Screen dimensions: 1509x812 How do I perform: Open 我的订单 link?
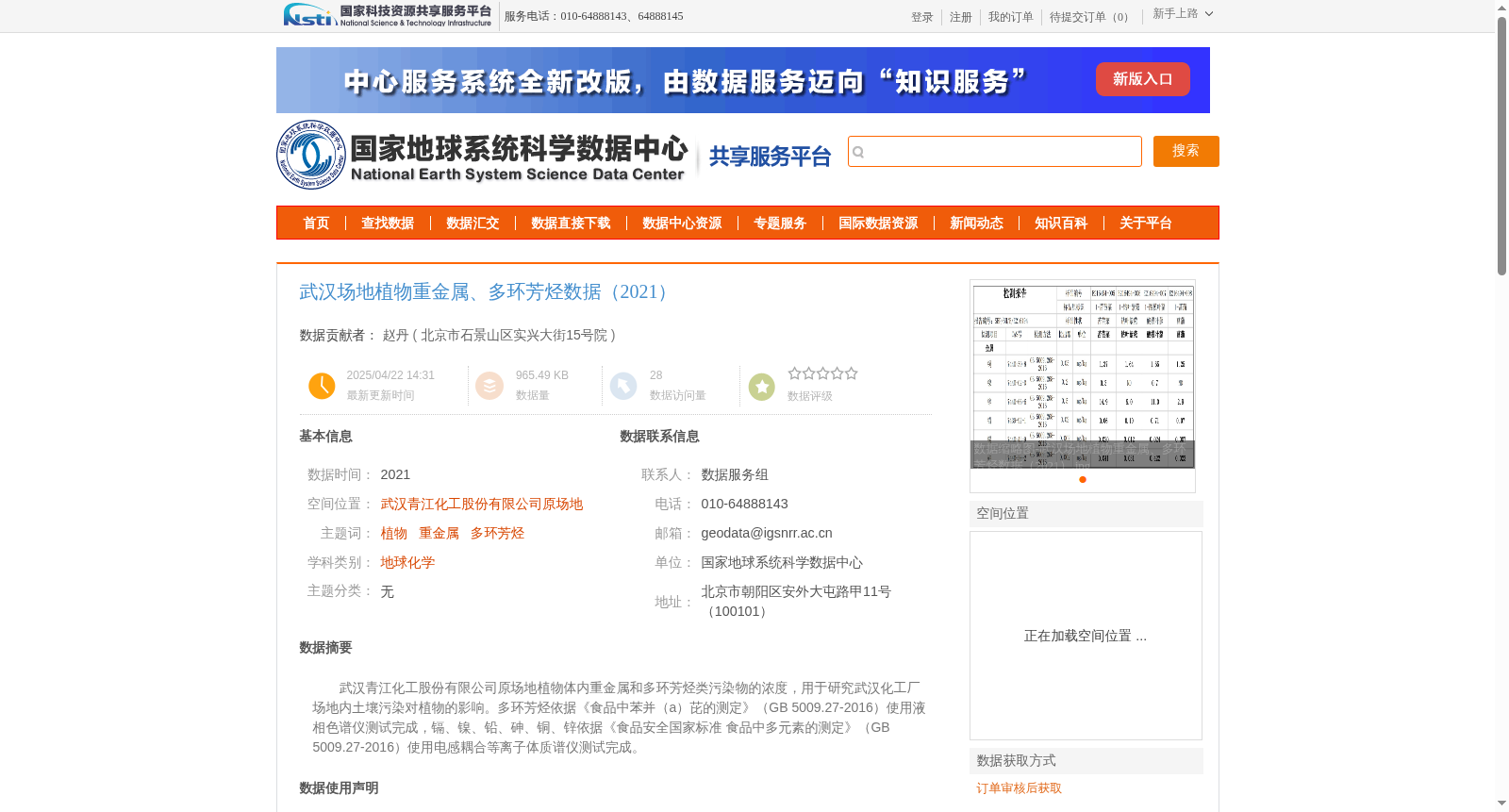1011,18
